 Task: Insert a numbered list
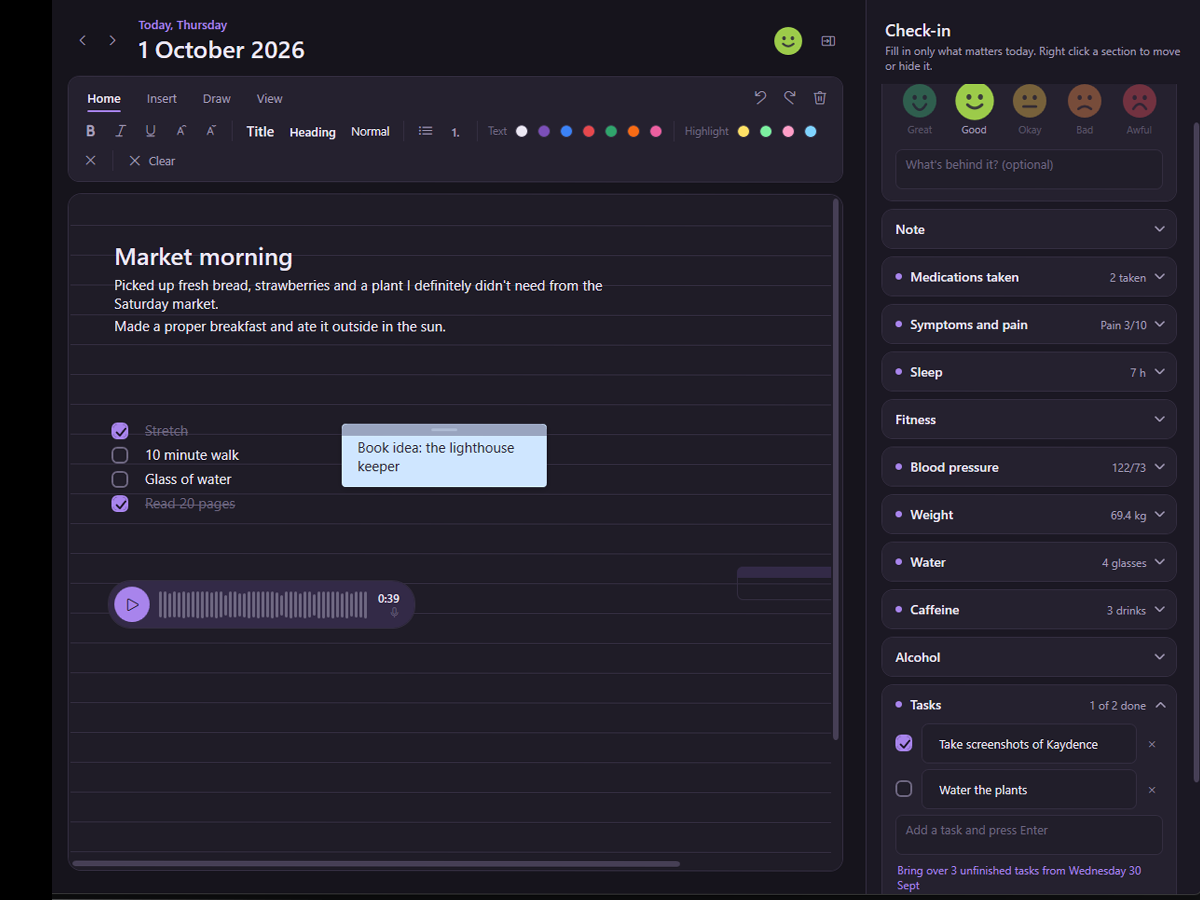pos(455,132)
